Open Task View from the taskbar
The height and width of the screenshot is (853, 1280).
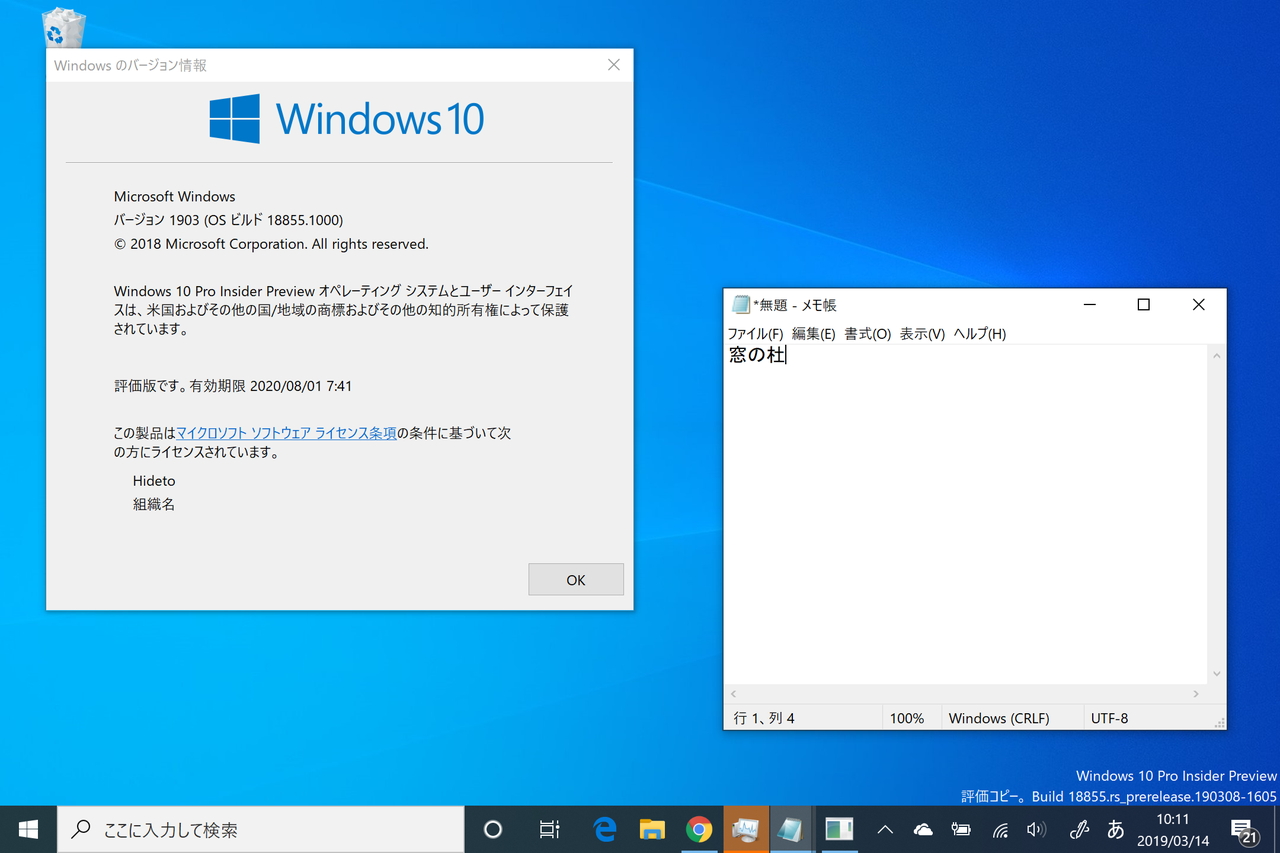549,829
